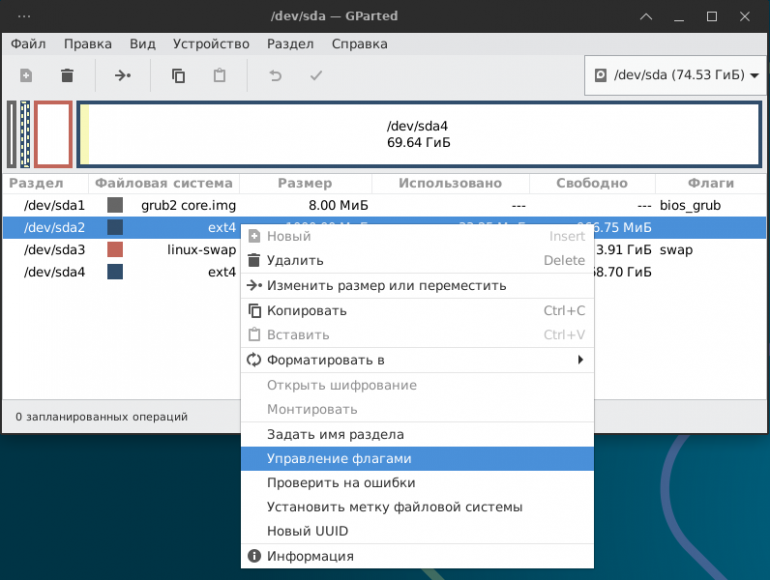Click the Undo last operation toolbar icon
Viewport: 770px width, 580px height.
click(x=275, y=76)
